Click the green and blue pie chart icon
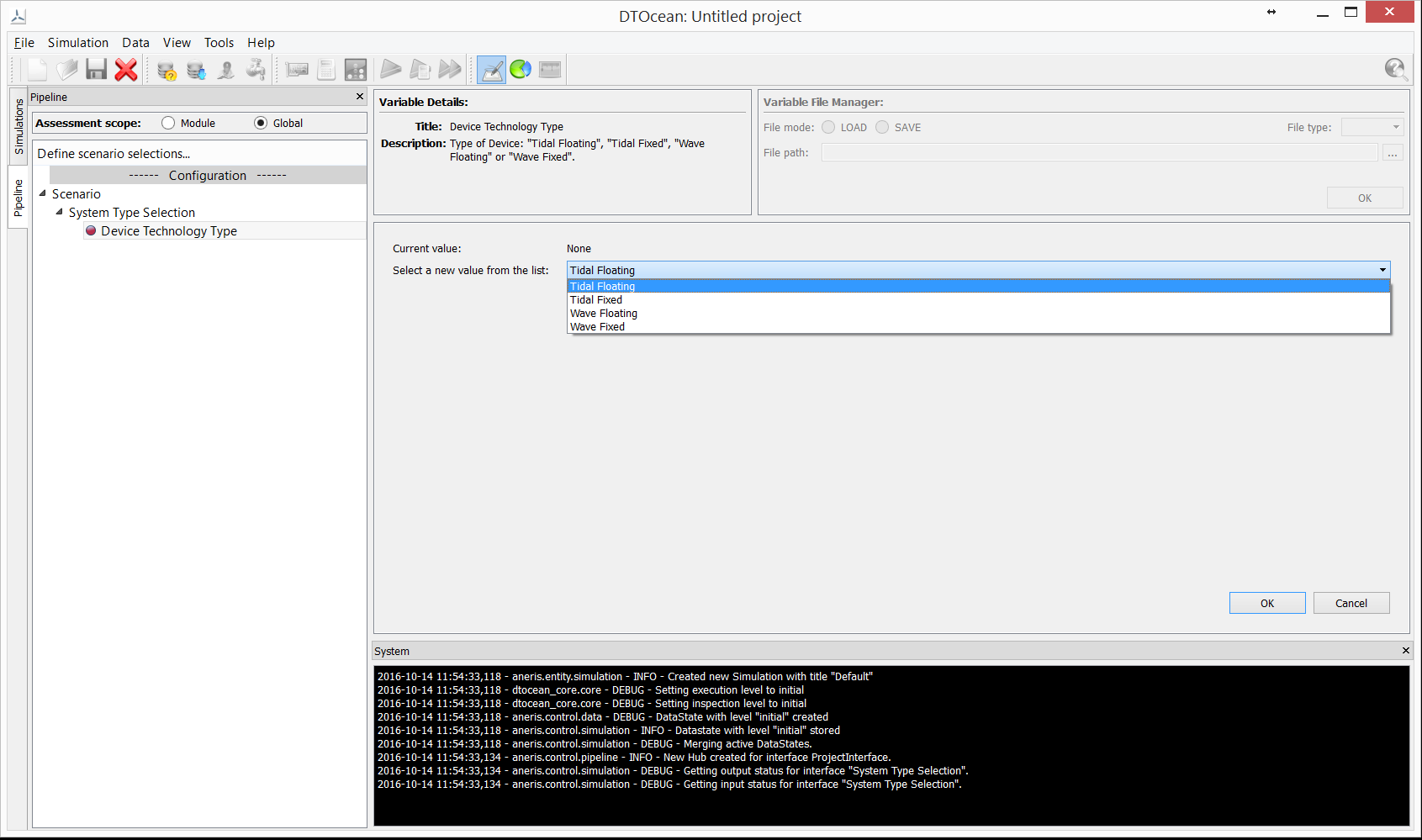The width and height of the screenshot is (1422, 840). click(521, 70)
